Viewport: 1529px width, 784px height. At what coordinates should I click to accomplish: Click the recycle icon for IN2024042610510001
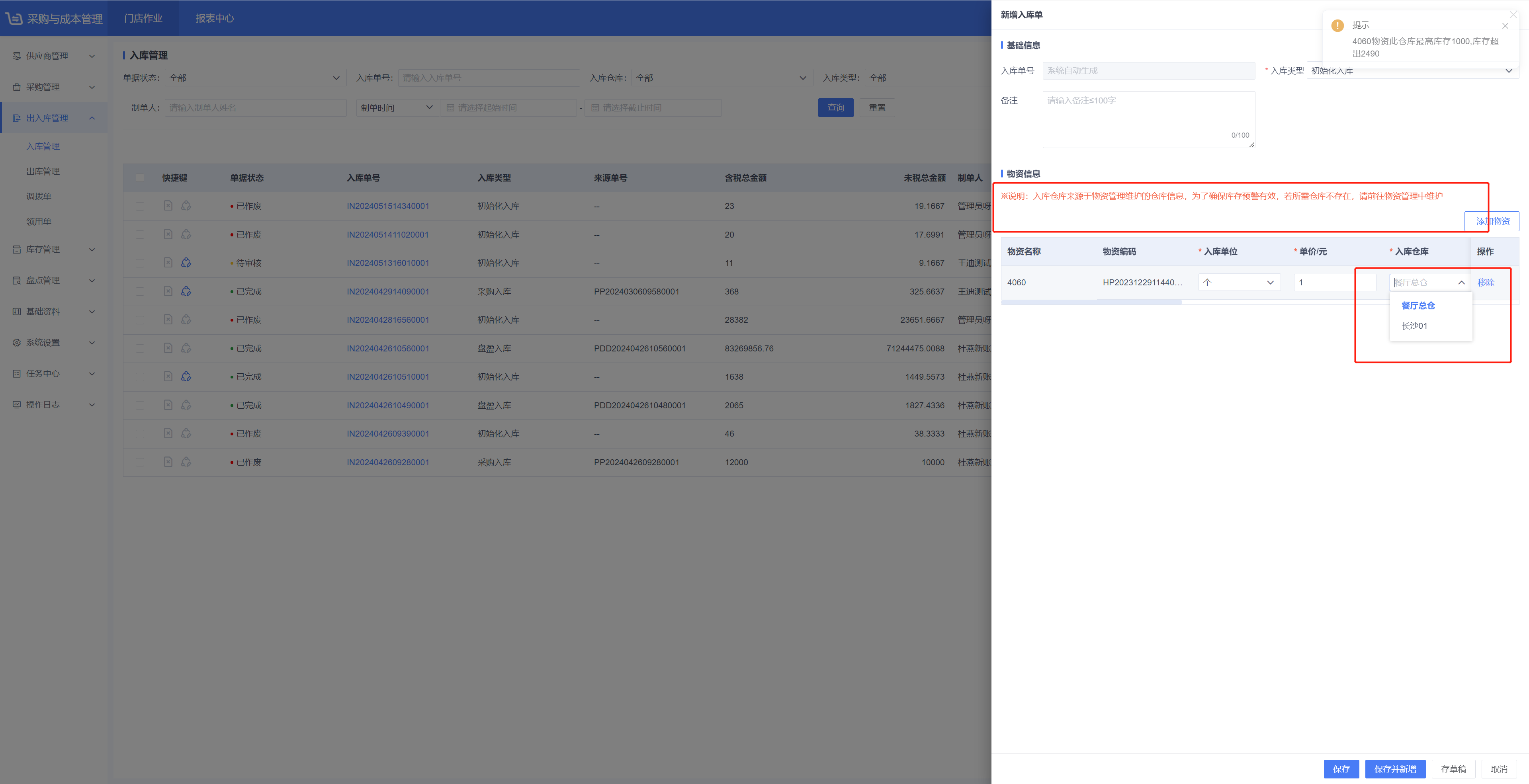(186, 376)
